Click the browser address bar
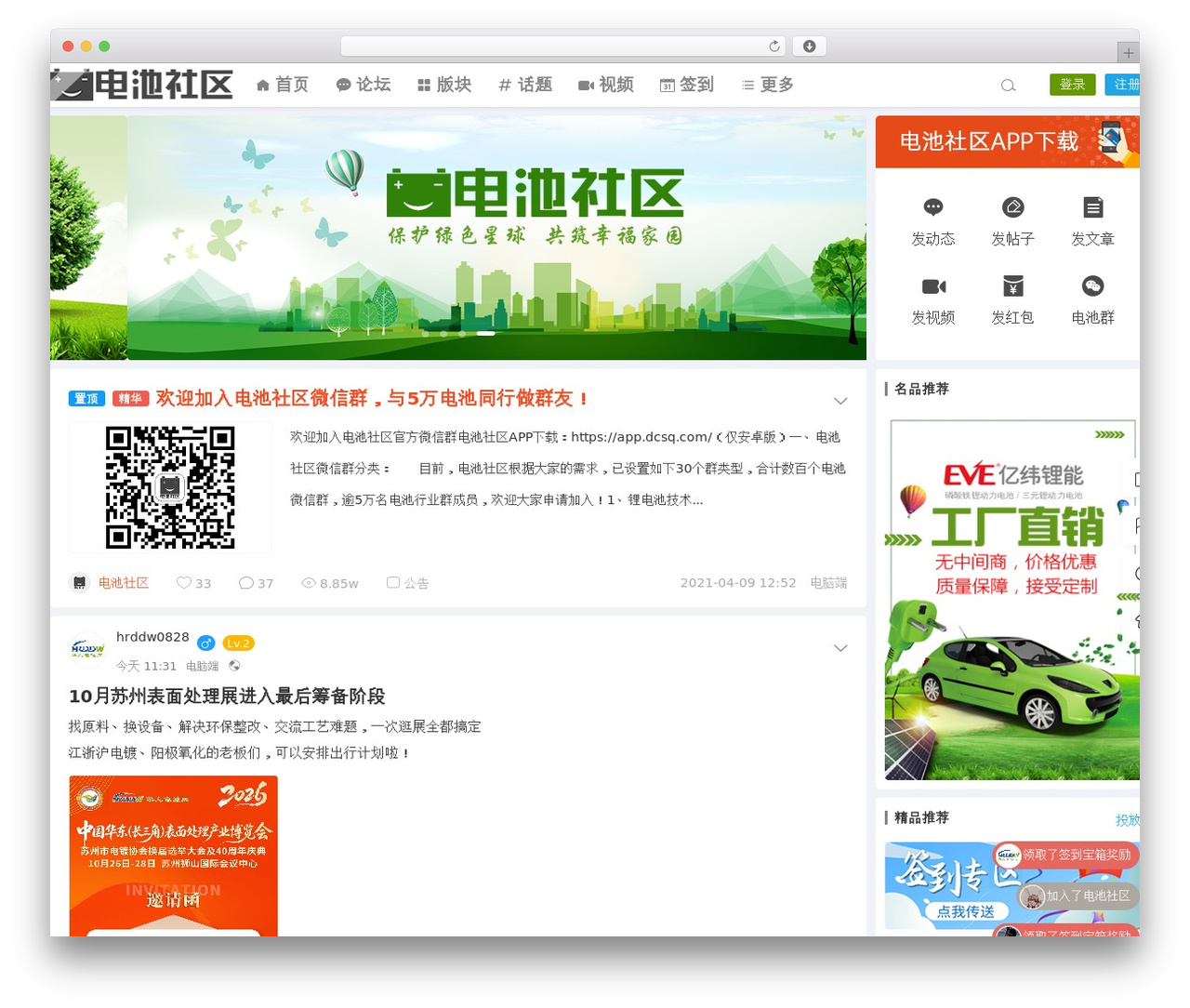 563,46
